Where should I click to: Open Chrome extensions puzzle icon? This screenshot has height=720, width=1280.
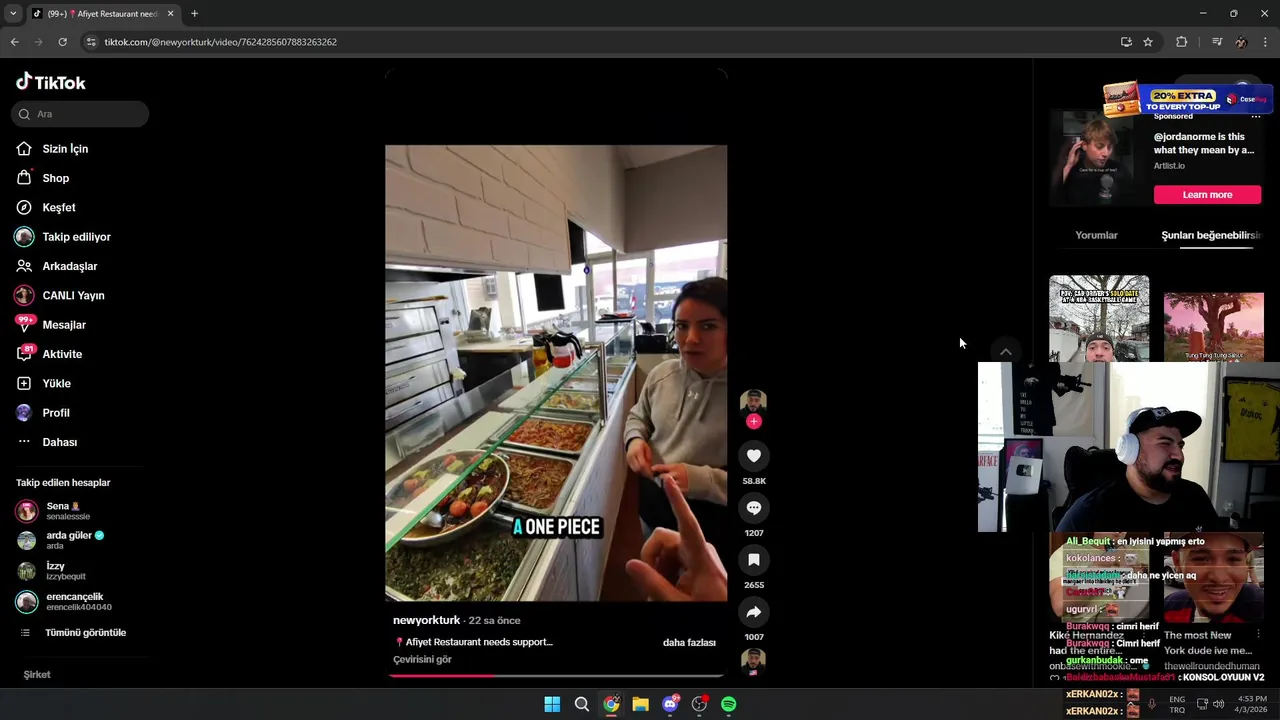pos(1182,42)
